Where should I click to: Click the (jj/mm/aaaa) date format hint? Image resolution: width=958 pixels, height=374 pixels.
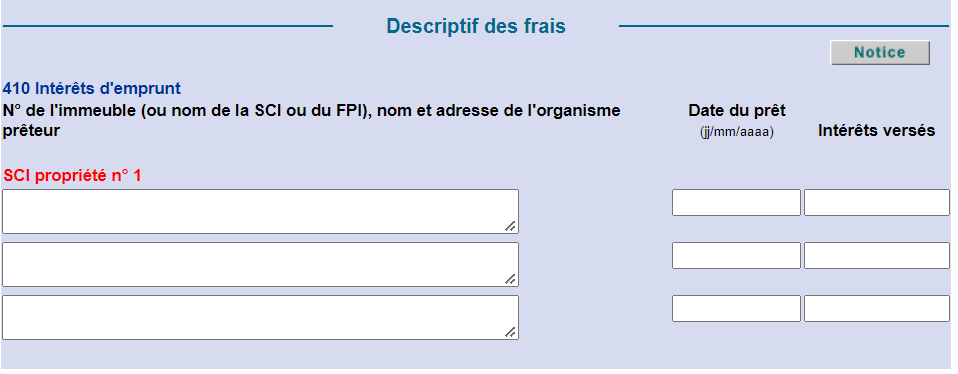click(x=737, y=132)
